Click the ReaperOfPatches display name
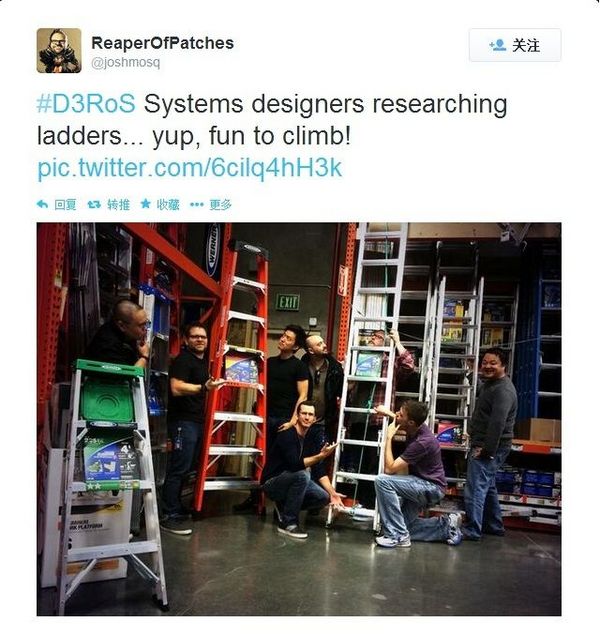The image size is (600, 637). [x=162, y=43]
